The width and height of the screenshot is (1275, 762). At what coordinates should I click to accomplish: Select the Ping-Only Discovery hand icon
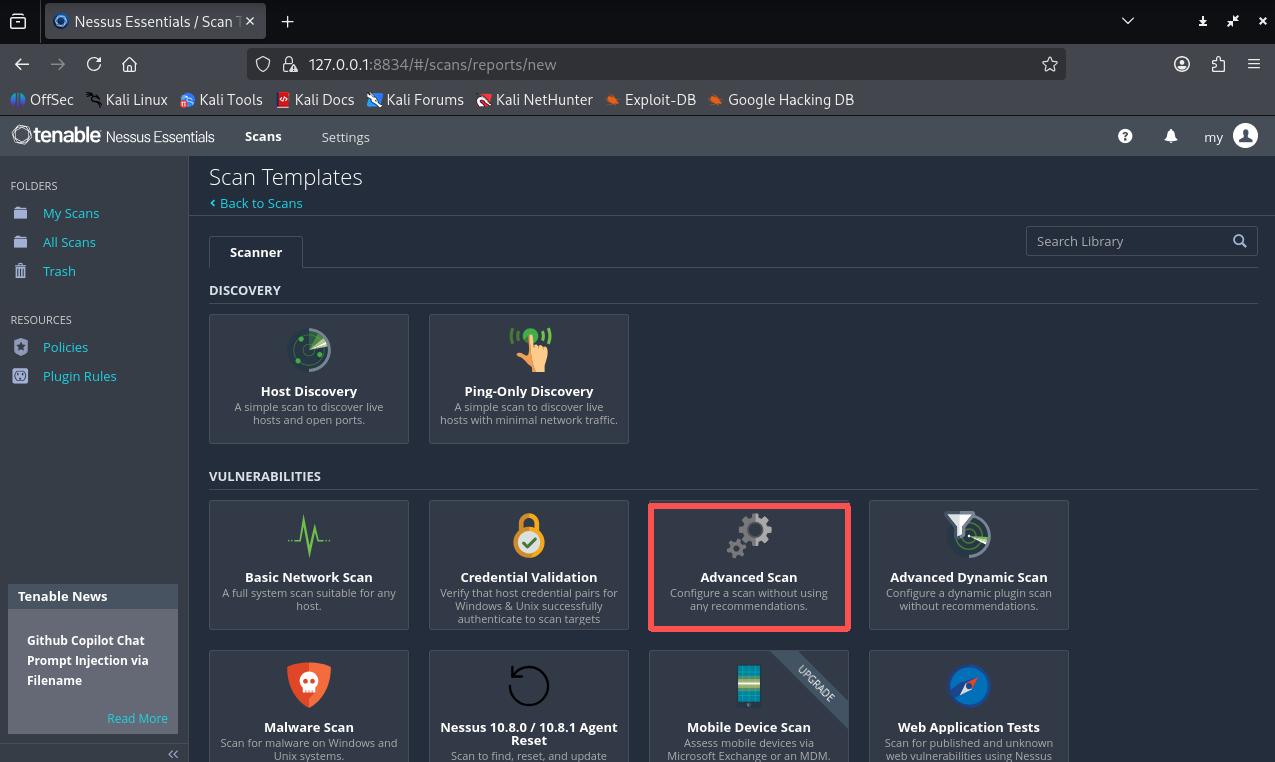[529, 349]
